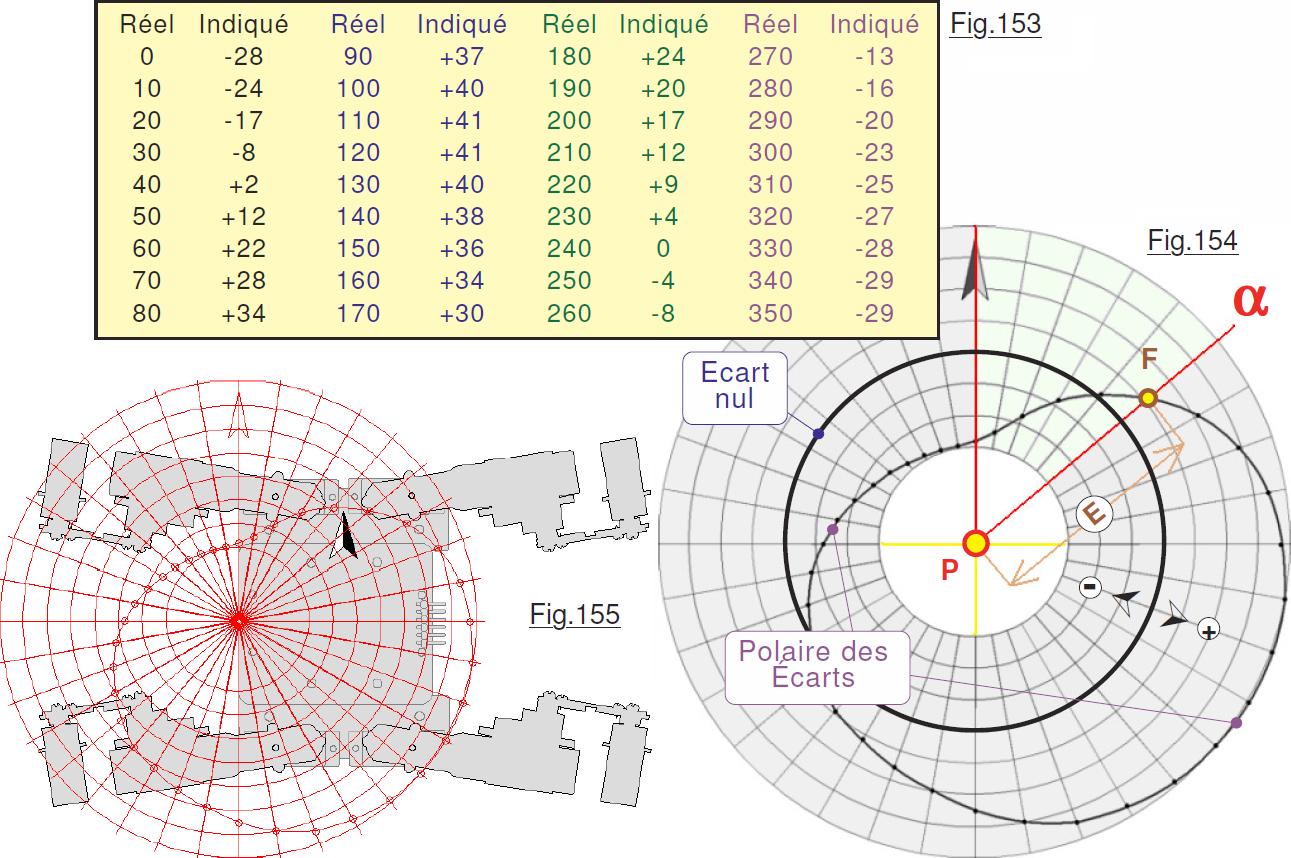Image resolution: width=1291 pixels, height=858 pixels.
Task: Click the black 'Réel' column header
Action: 147,24
